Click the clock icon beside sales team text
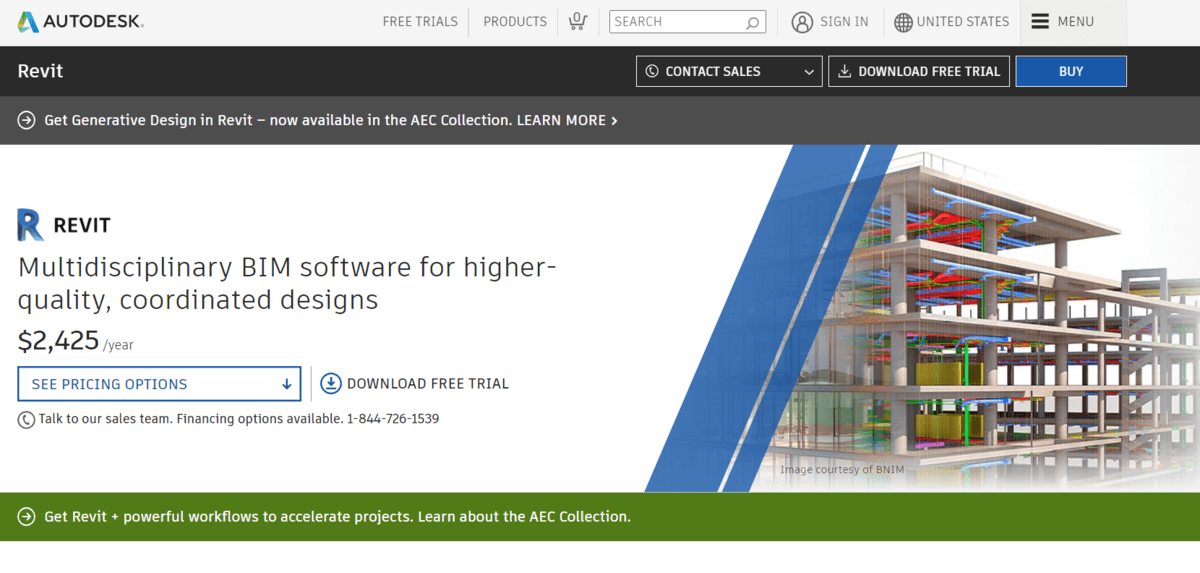The width and height of the screenshot is (1200, 573). pyautogui.click(x=26, y=420)
